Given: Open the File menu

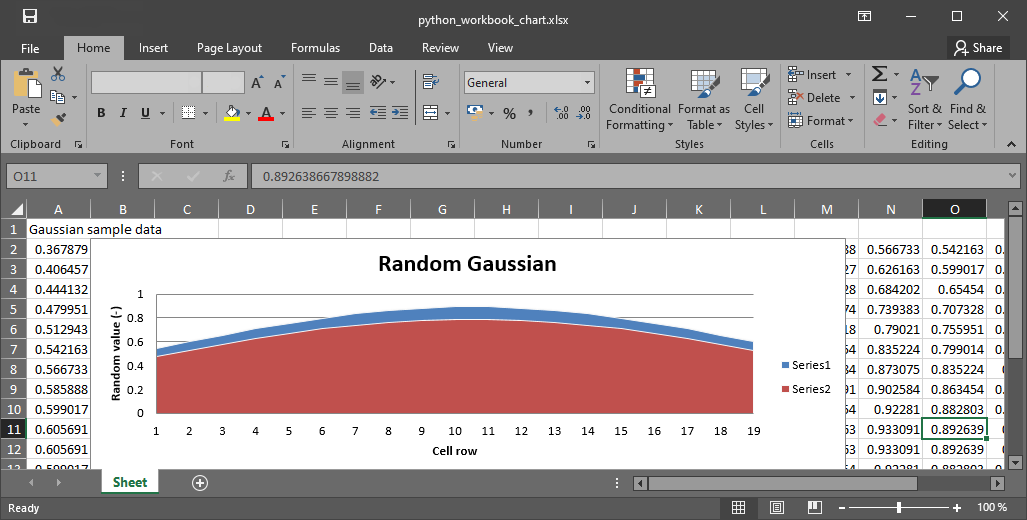Looking at the screenshot, I should 30,48.
